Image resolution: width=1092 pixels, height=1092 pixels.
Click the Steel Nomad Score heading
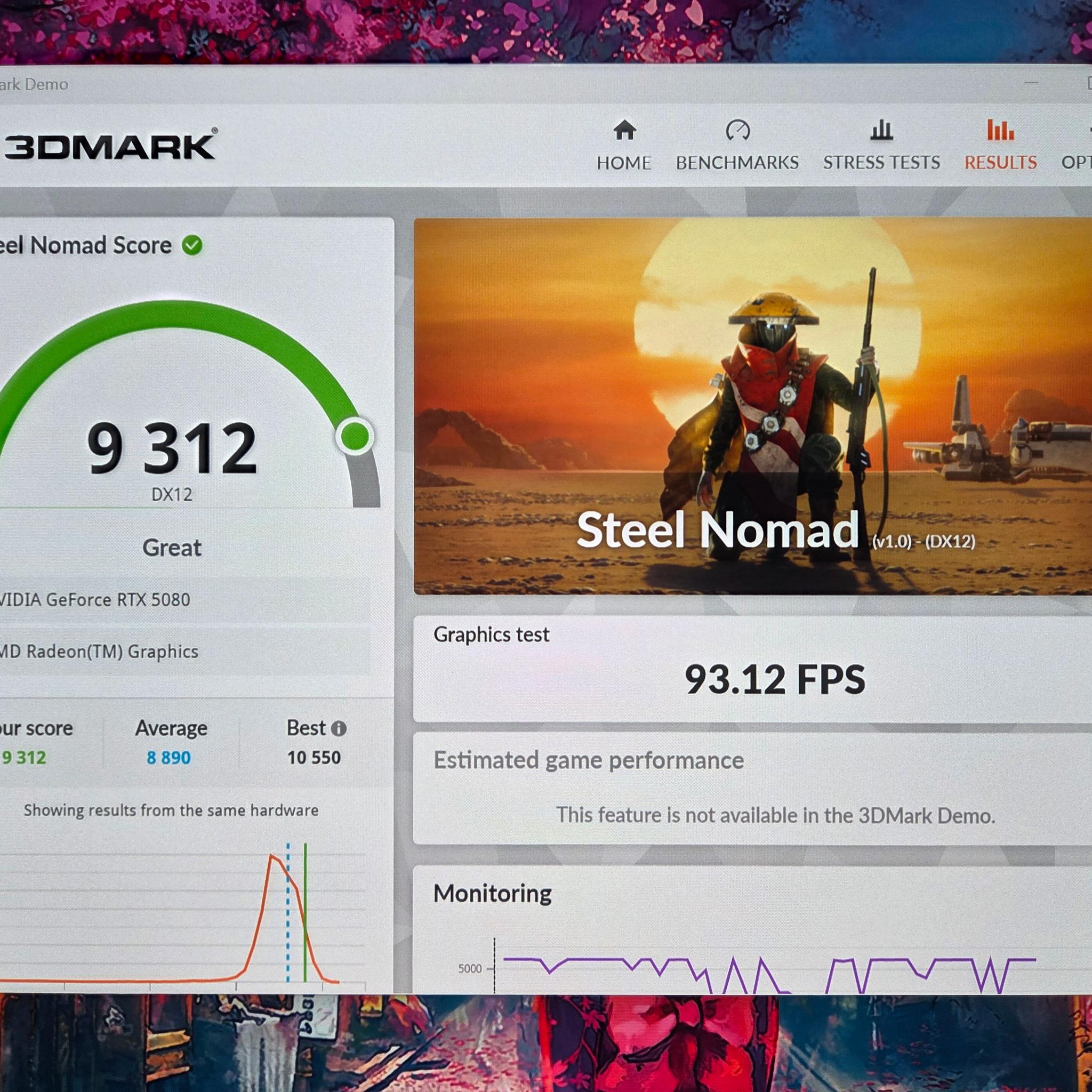coord(85,245)
